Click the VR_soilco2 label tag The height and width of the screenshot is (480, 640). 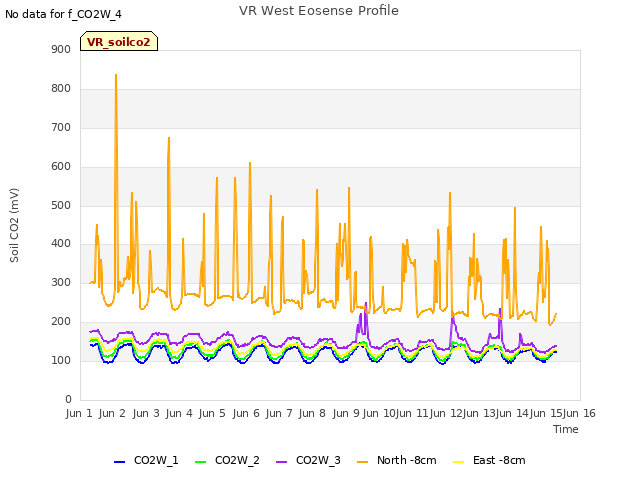point(119,41)
